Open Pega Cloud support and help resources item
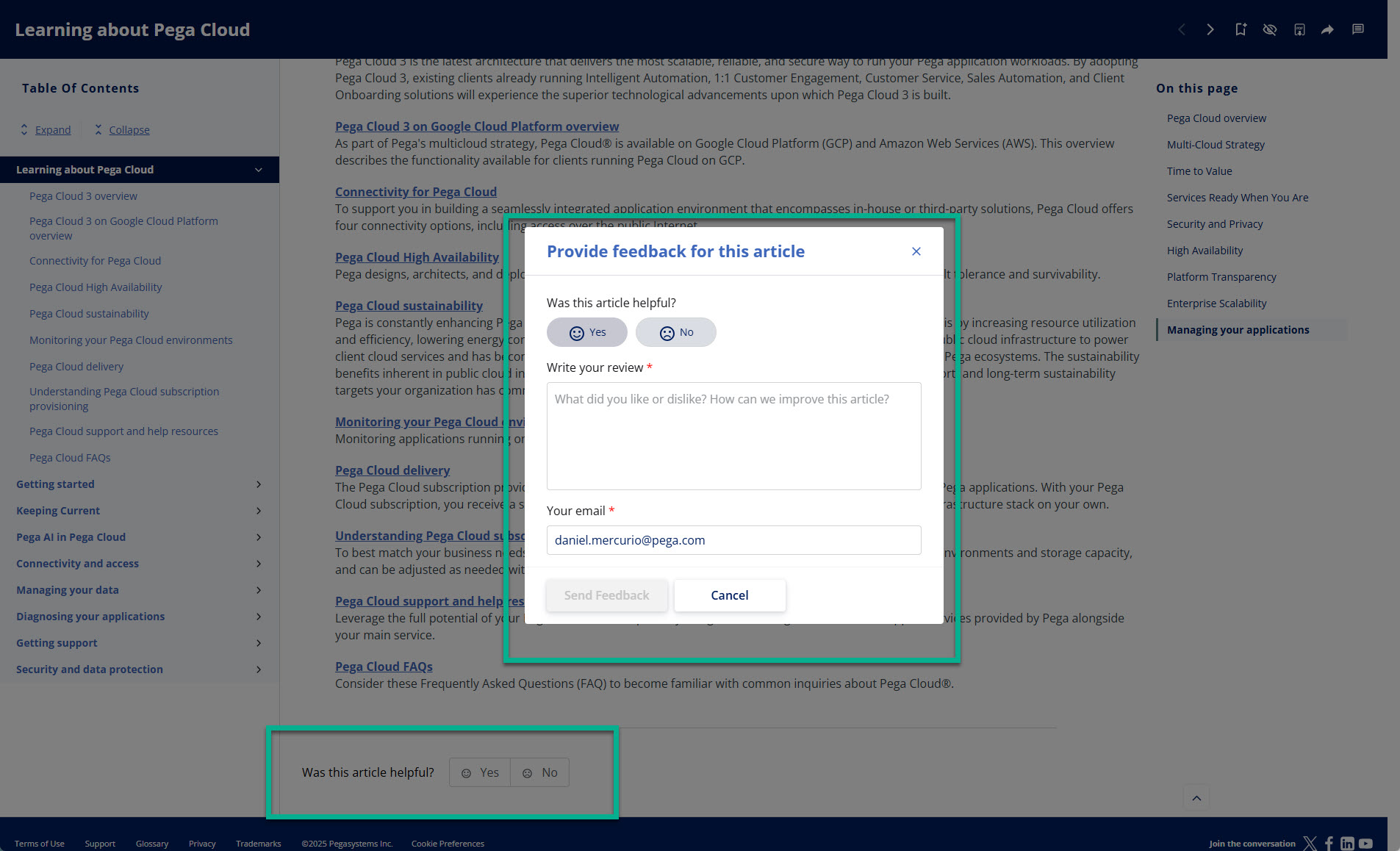Image resolution: width=1400 pixels, height=851 pixels. click(x=123, y=431)
